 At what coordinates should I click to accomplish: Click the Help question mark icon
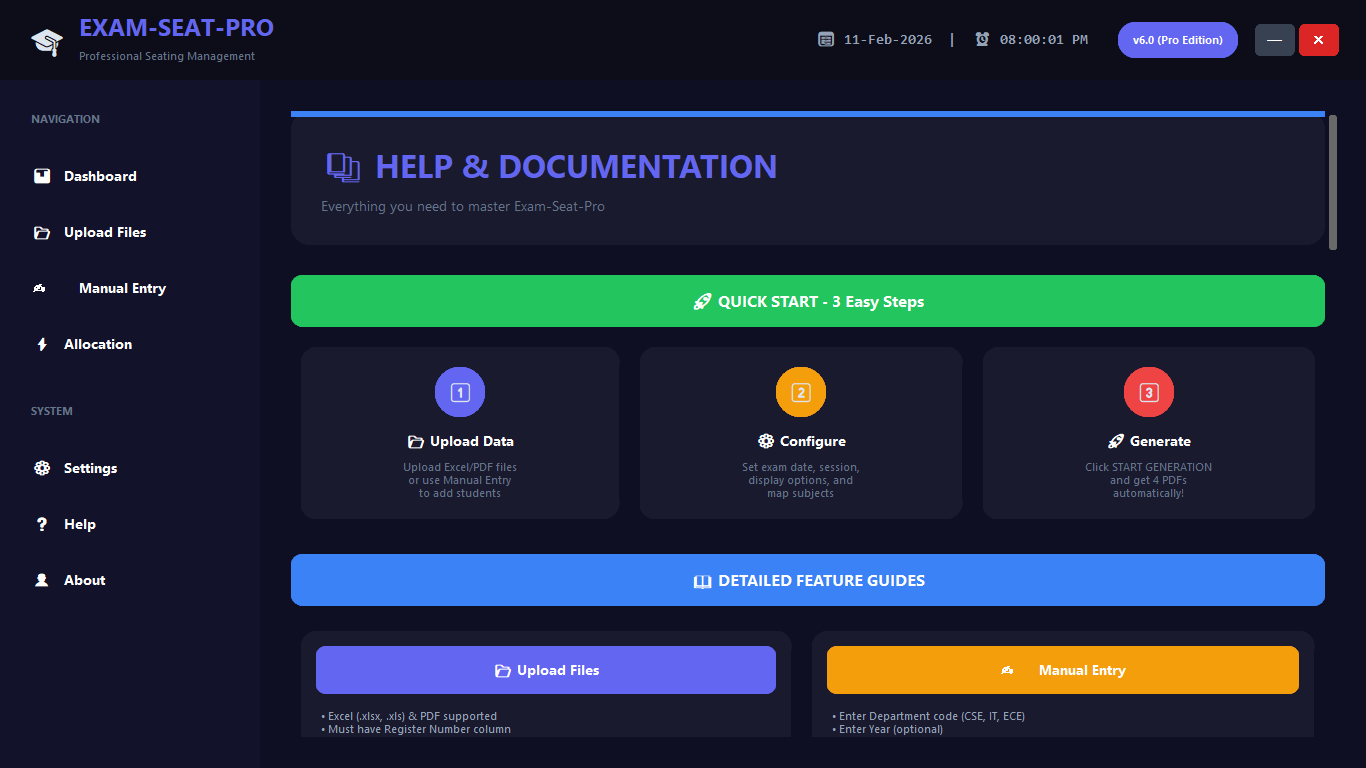pos(42,524)
